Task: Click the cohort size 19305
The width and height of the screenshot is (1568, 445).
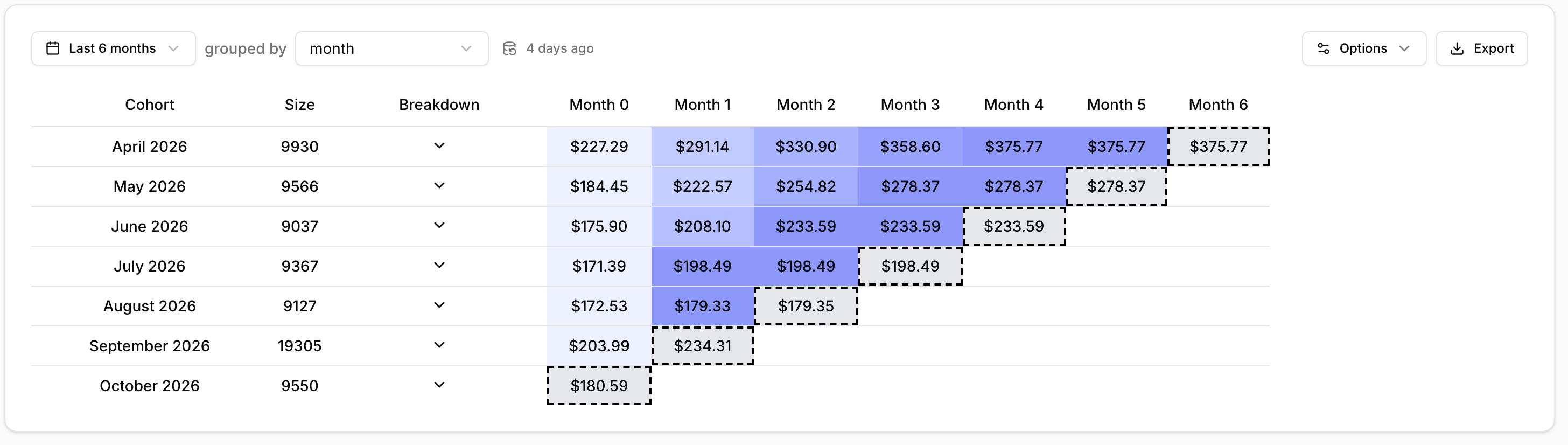Action: pyautogui.click(x=299, y=346)
